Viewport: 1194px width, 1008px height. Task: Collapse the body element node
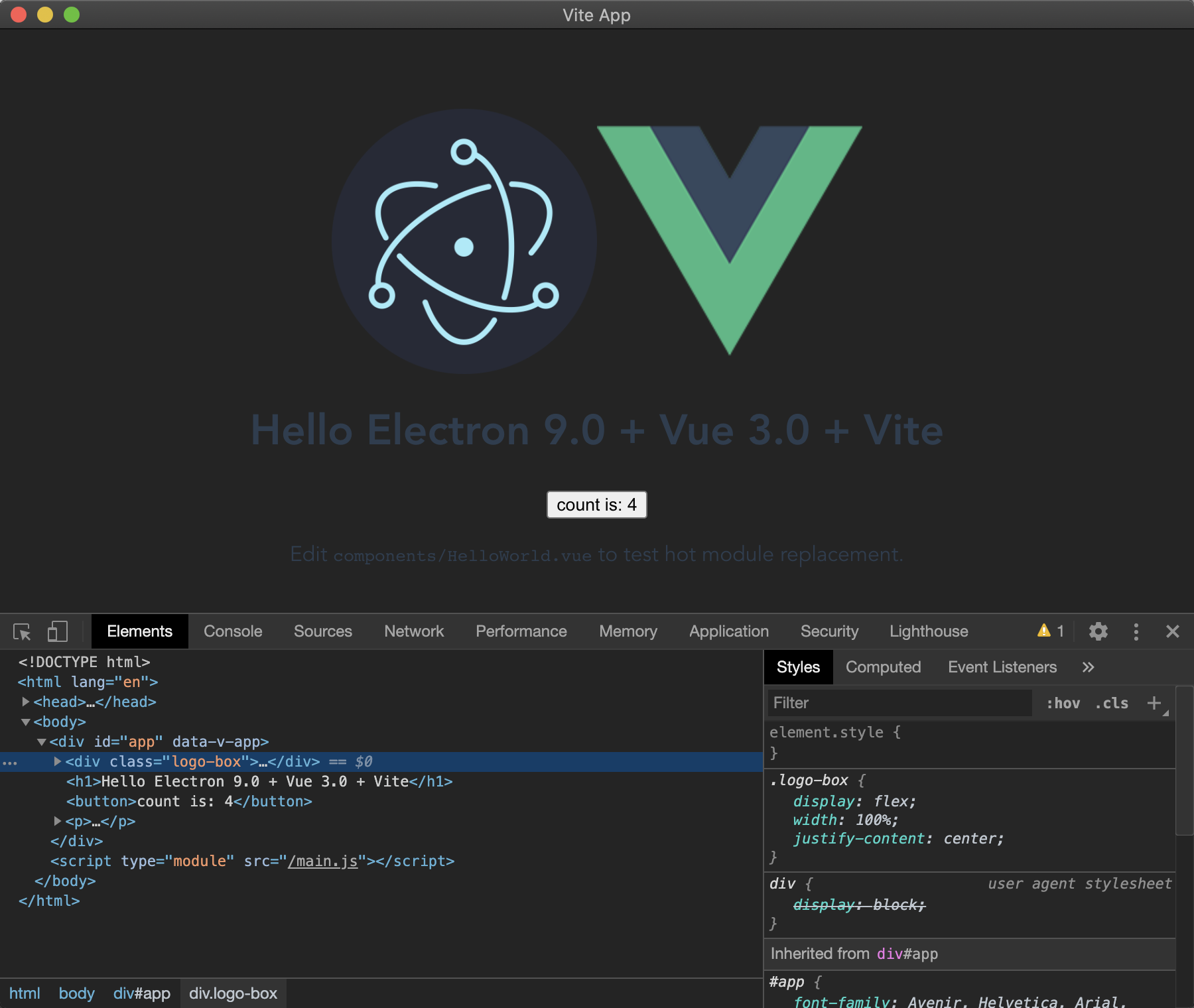click(x=26, y=722)
